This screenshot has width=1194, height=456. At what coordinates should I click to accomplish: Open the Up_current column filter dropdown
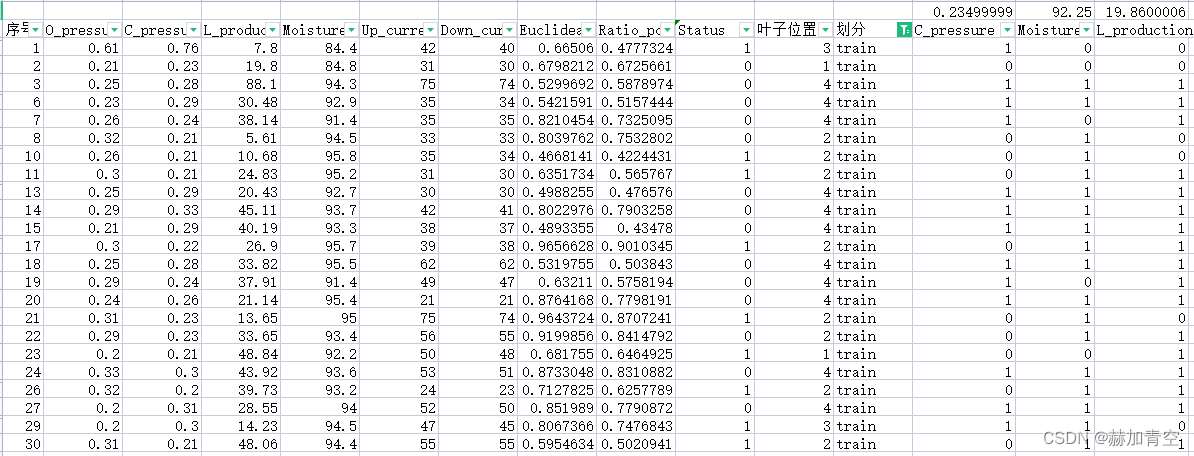[x=430, y=30]
